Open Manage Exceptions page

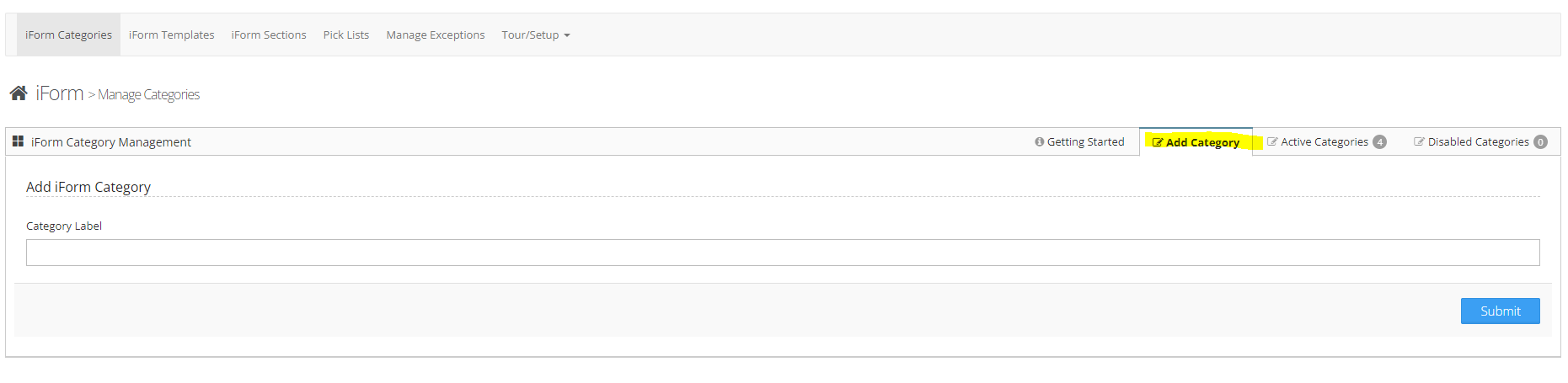pos(436,35)
